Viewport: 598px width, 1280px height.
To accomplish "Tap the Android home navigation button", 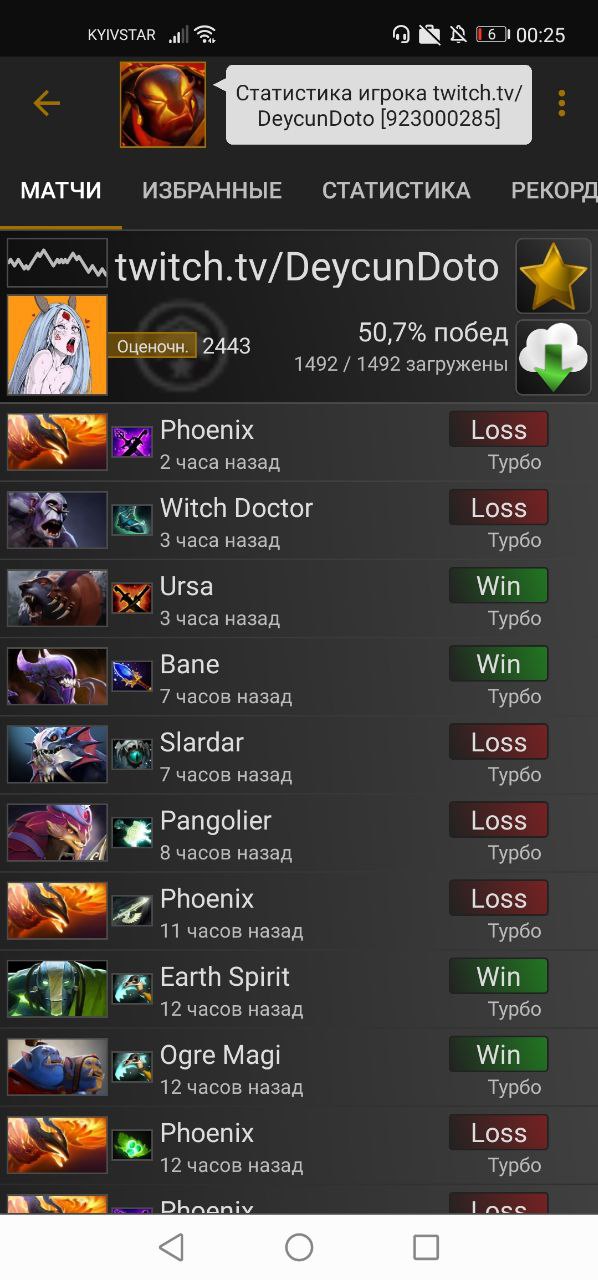I will (299, 1247).
